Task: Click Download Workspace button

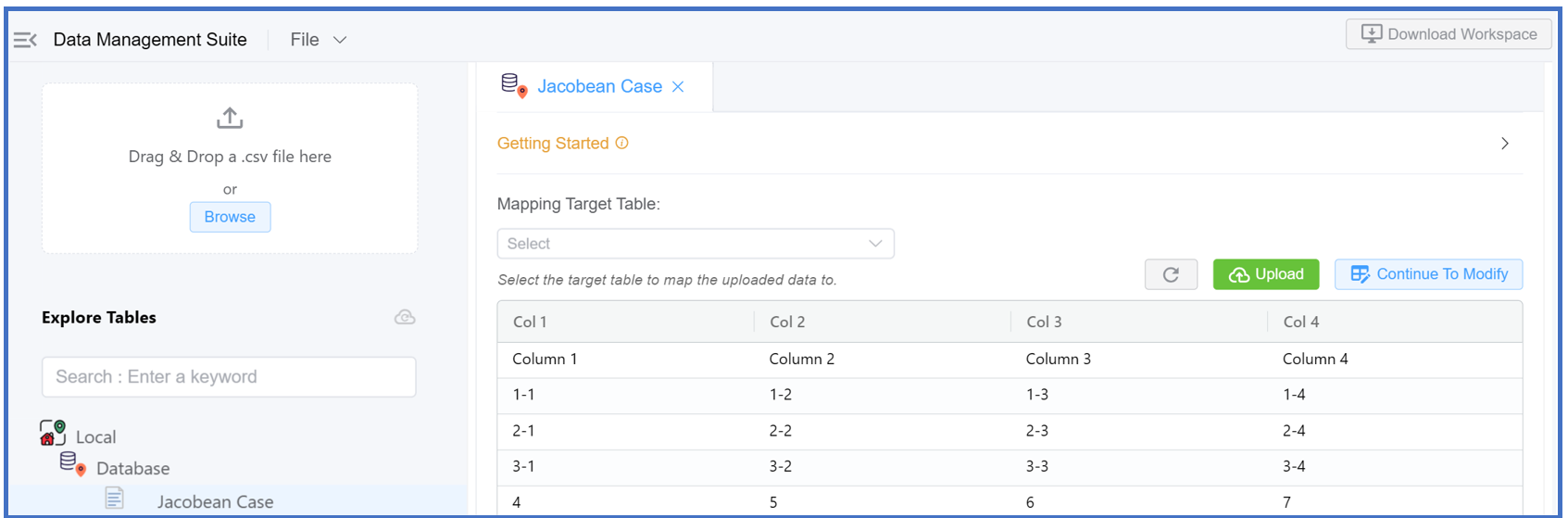Action: (x=1449, y=34)
